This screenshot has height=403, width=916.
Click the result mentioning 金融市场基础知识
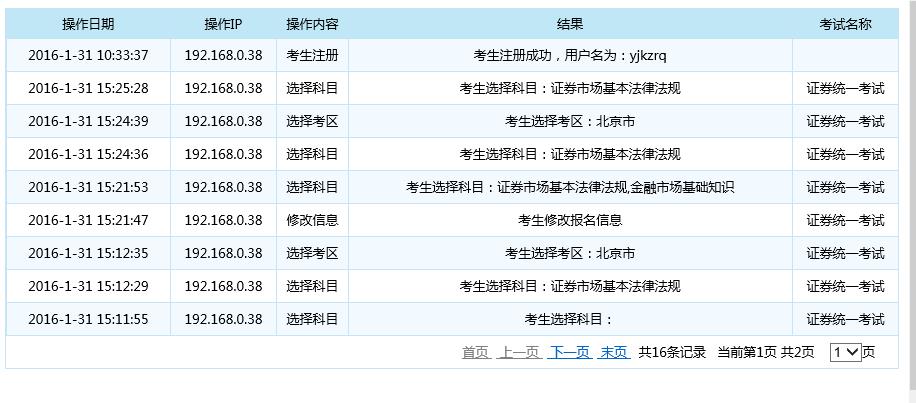(570, 187)
